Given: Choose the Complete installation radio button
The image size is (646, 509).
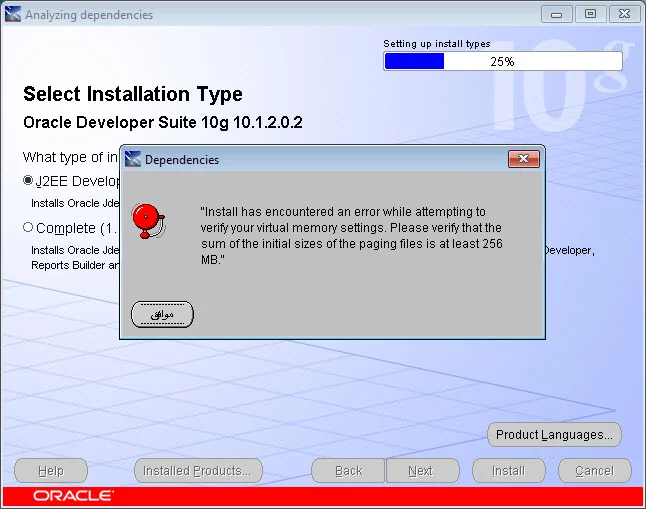Looking at the screenshot, I should point(28,227).
